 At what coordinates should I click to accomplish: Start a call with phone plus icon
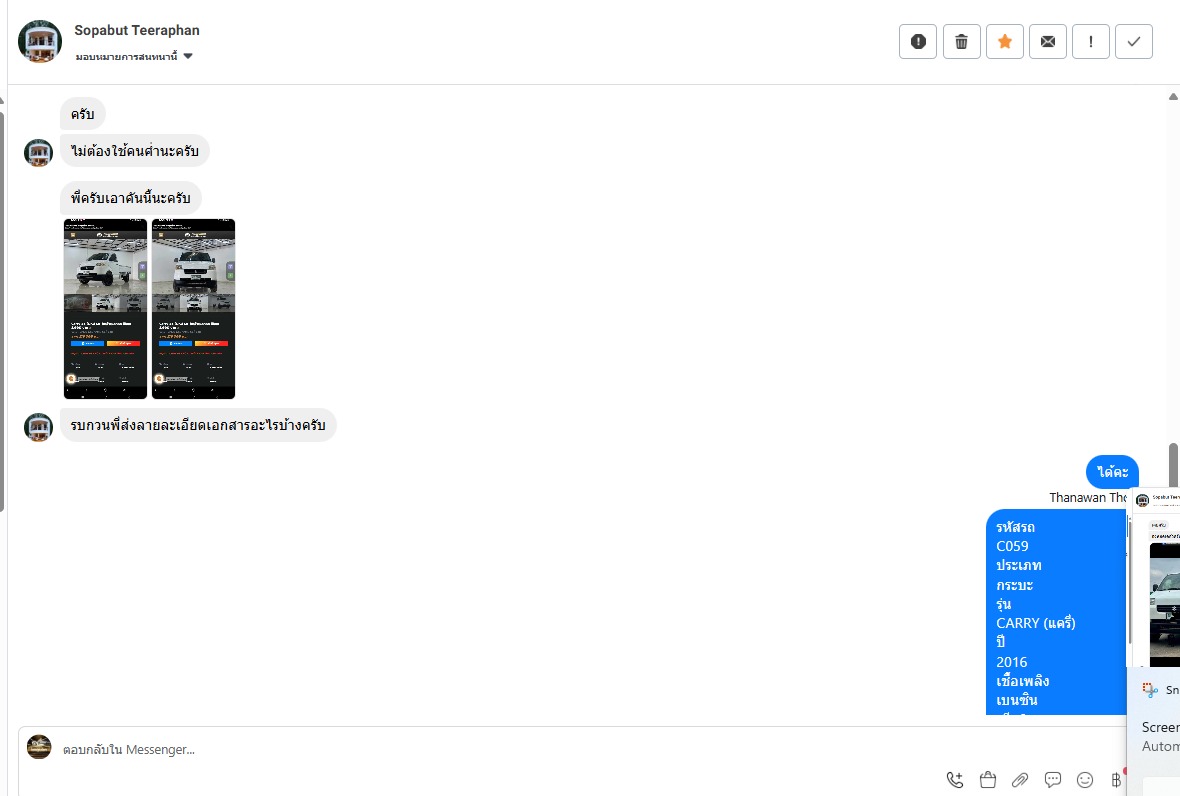coord(955,779)
